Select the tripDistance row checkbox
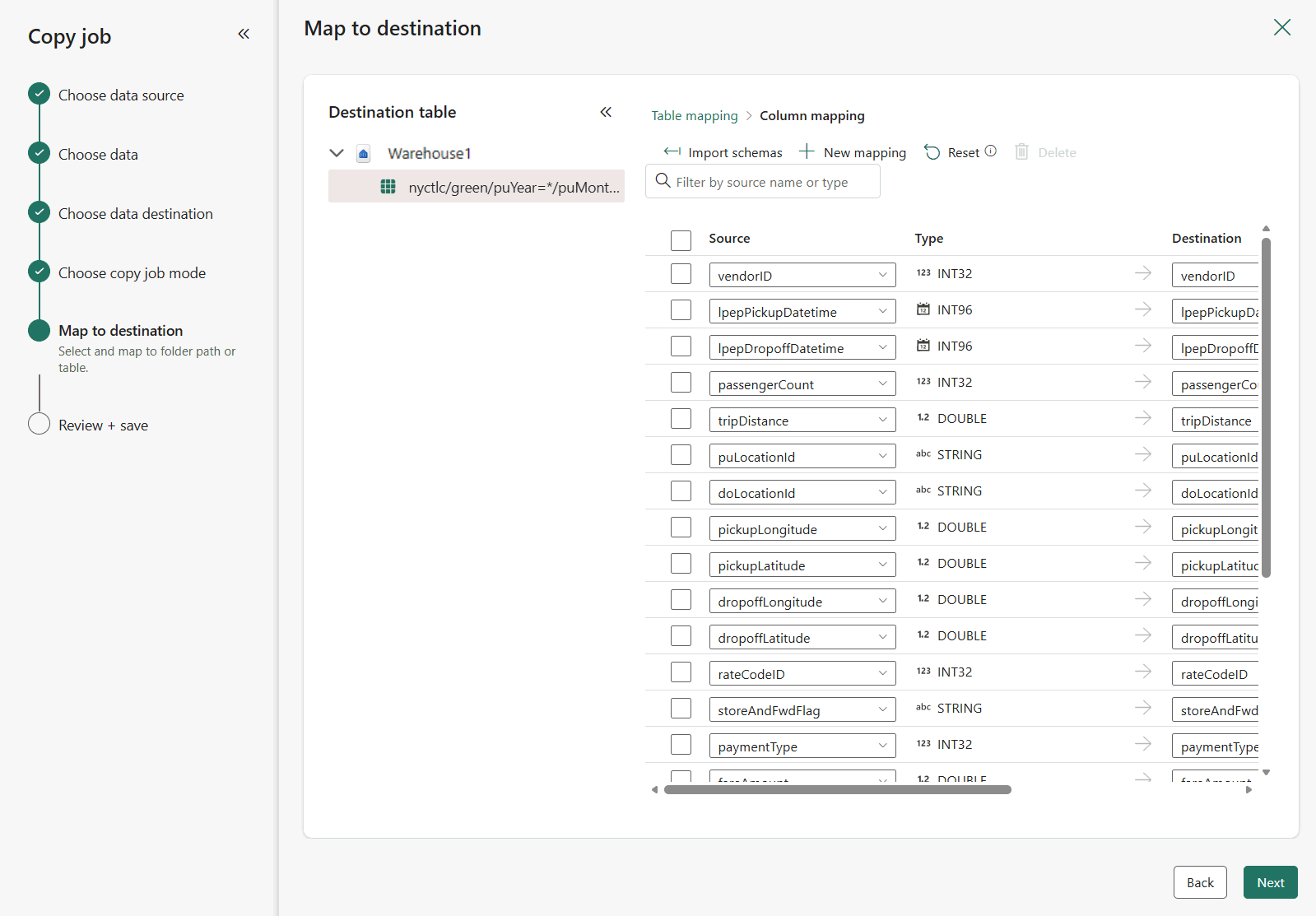 click(x=681, y=419)
